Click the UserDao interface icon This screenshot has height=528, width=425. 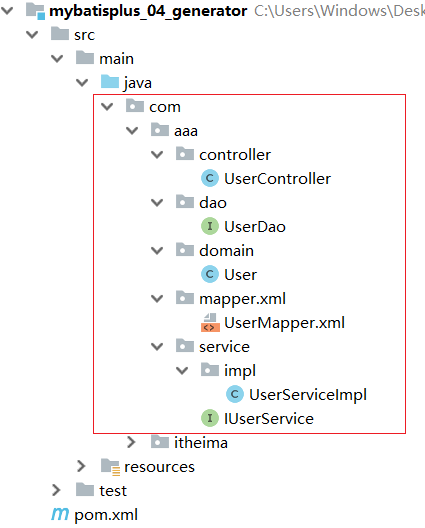click(x=210, y=226)
